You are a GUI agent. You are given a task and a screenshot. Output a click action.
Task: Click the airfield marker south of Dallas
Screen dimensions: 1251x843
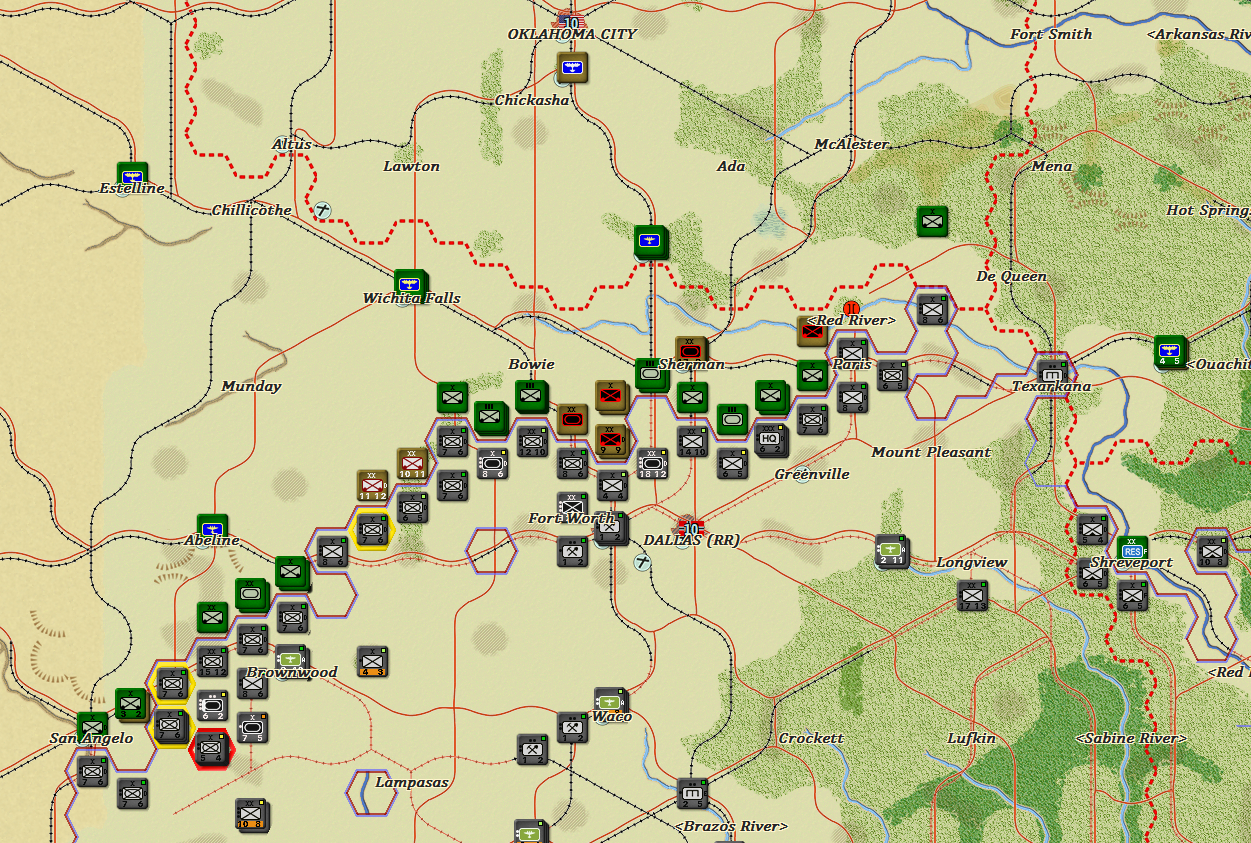tap(642, 563)
